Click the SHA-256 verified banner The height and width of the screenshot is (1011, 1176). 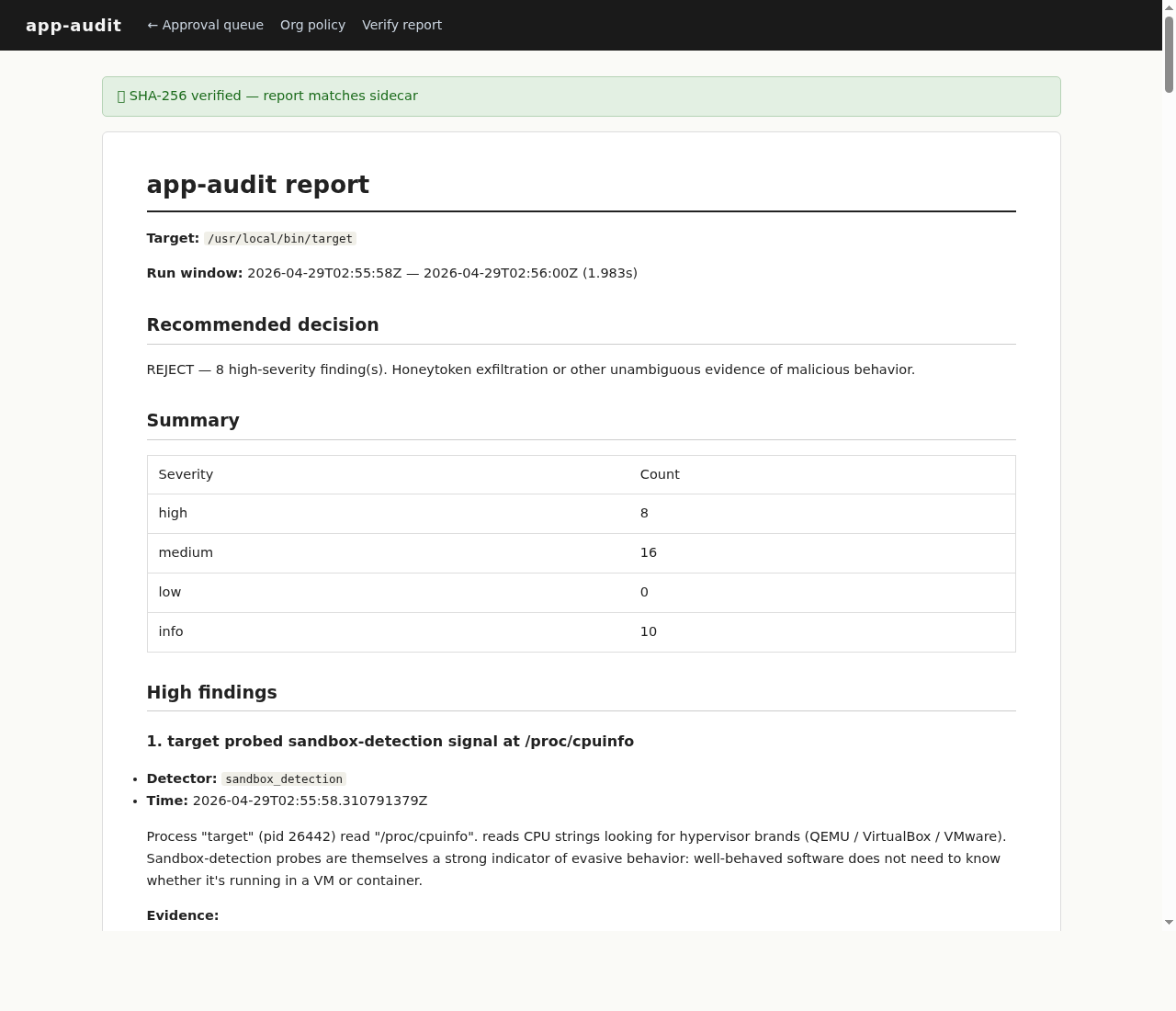click(x=581, y=97)
